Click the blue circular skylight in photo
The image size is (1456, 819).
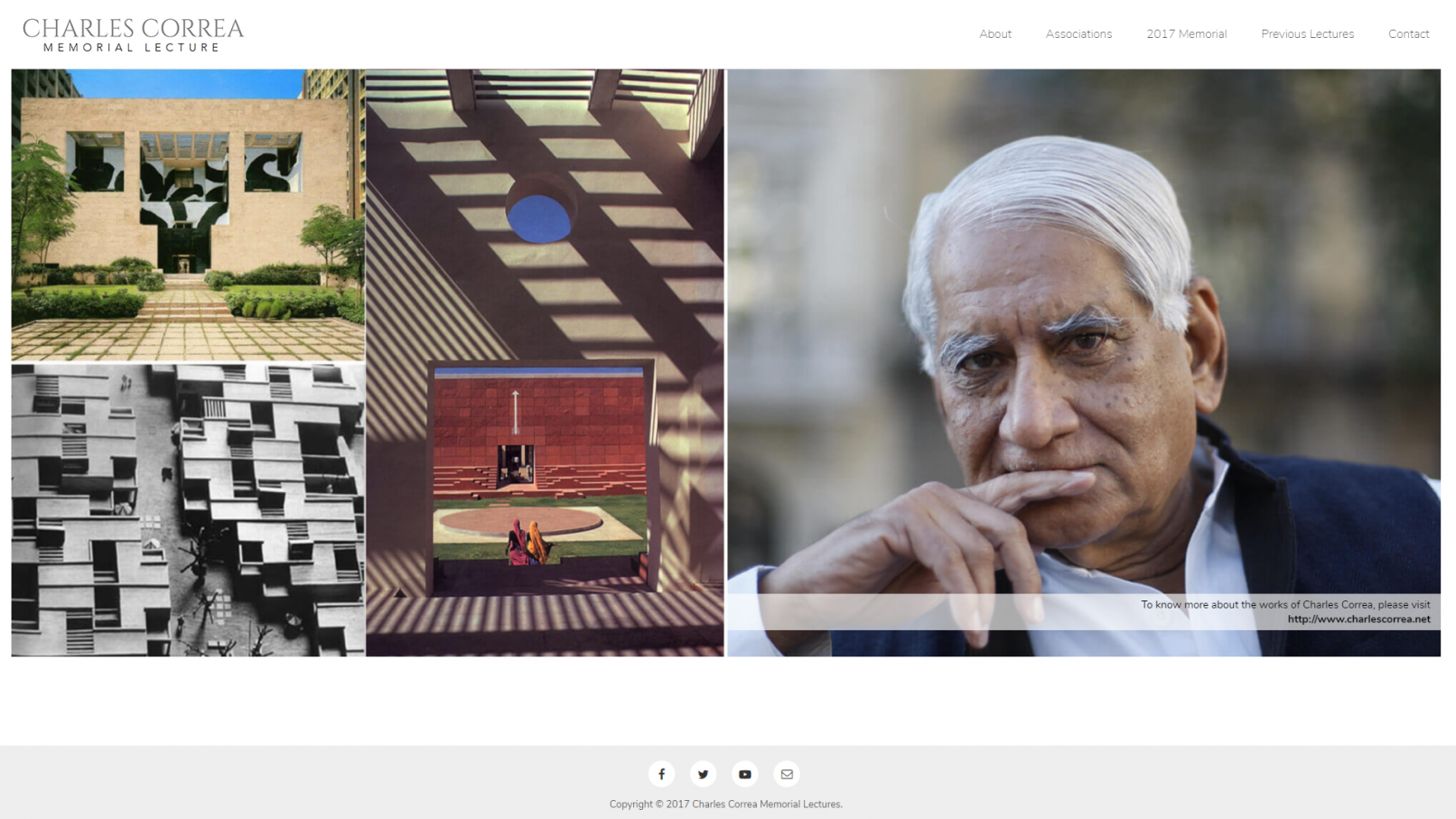[539, 219]
